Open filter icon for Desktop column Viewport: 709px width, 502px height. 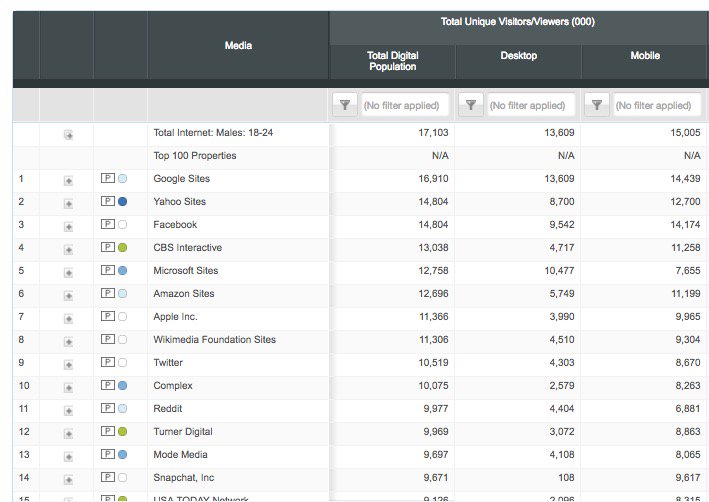tap(471, 105)
